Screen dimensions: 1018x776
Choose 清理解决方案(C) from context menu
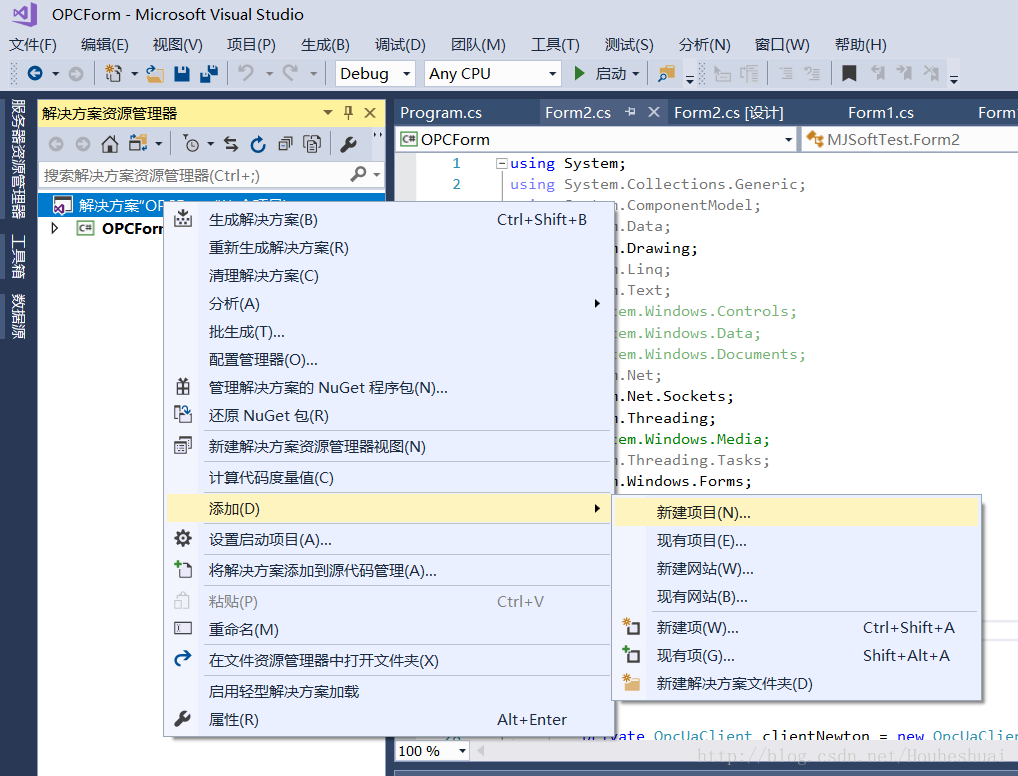click(388, 275)
